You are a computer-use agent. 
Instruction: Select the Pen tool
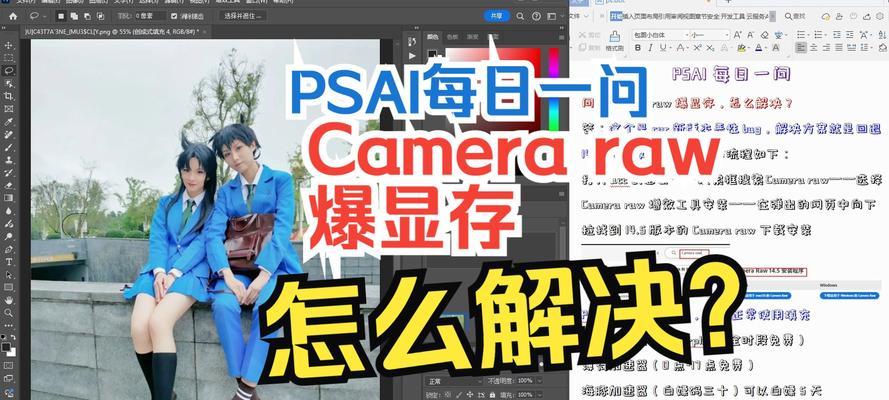(9, 249)
